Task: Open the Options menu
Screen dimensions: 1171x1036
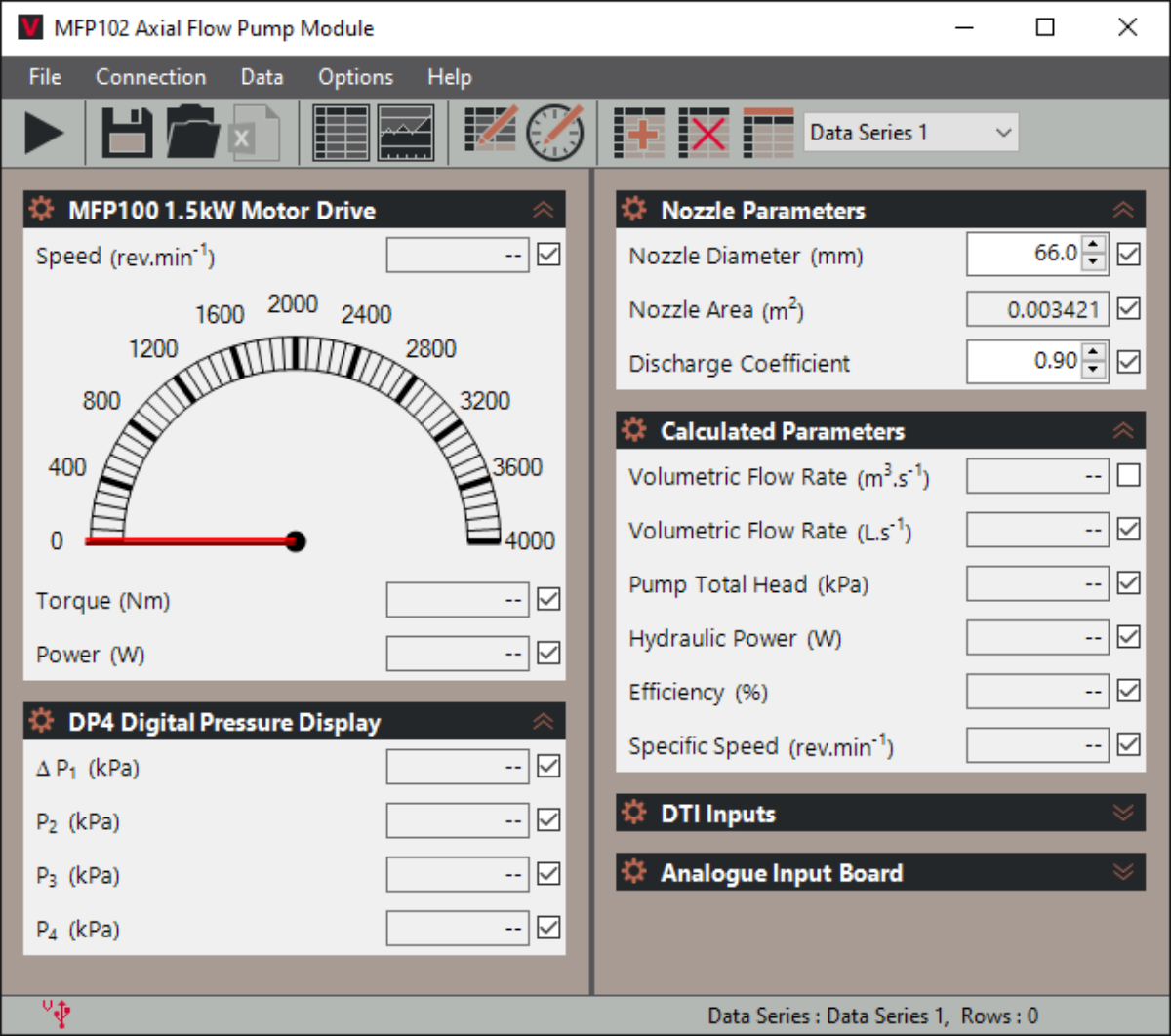Action: [355, 77]
